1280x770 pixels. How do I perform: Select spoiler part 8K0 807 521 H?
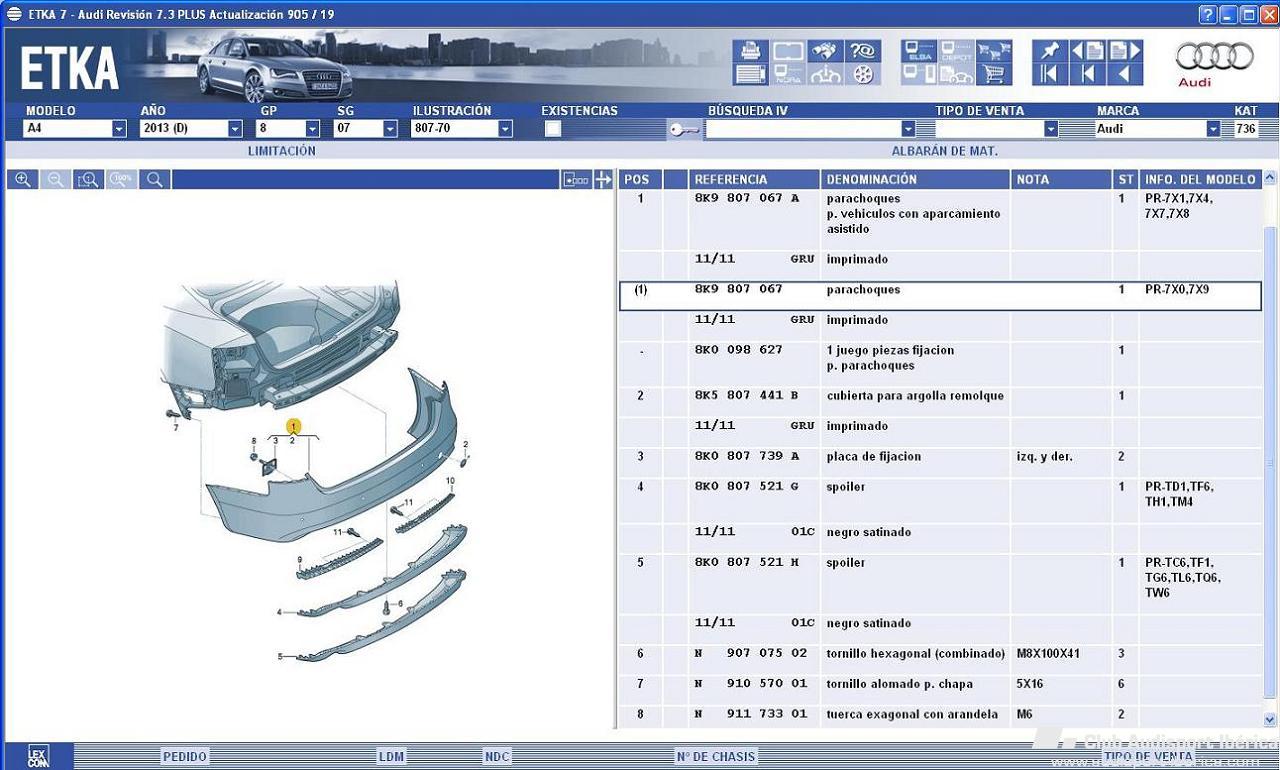(x=747, y=563)
